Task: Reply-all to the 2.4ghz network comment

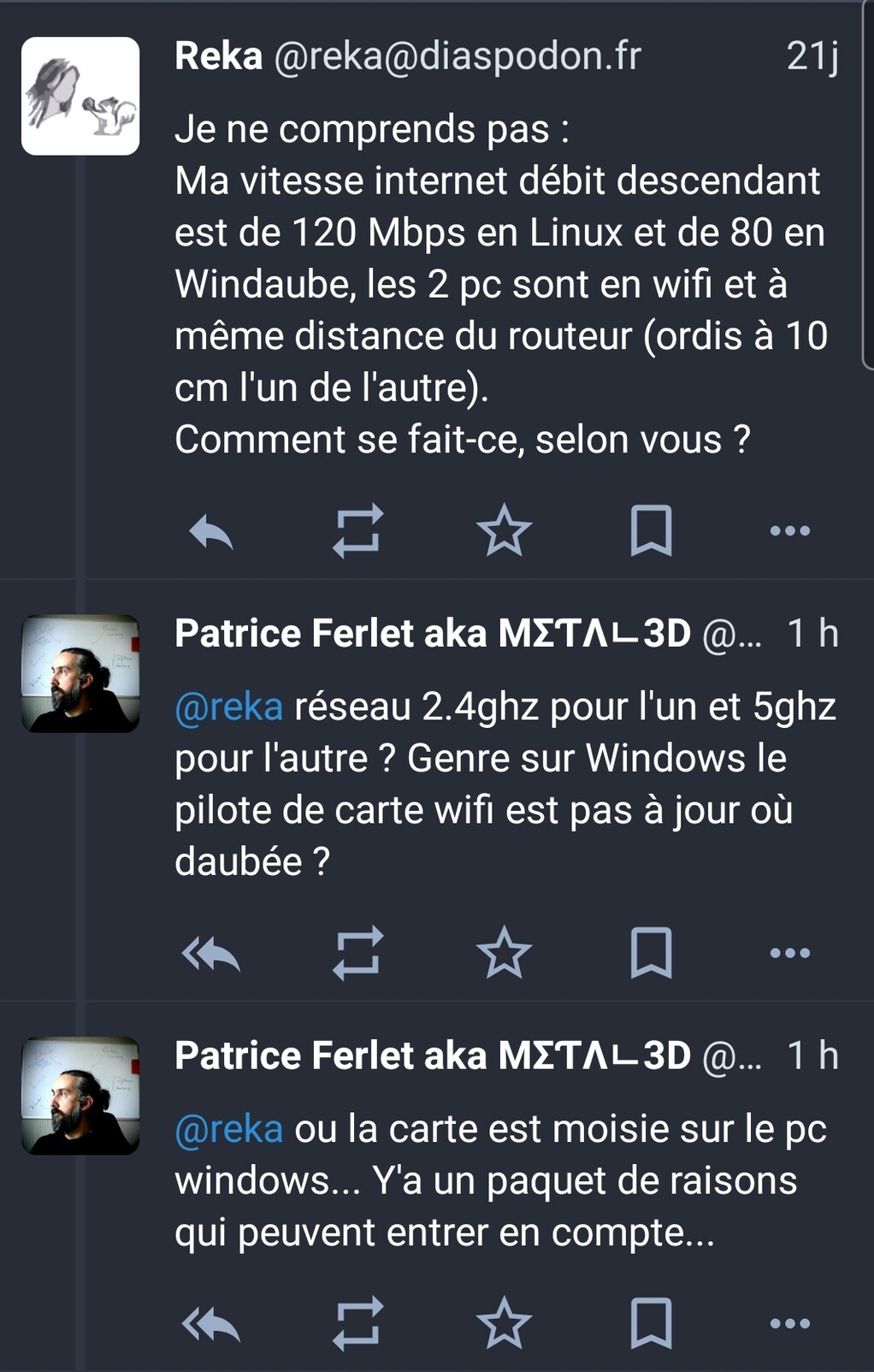Action: [211, 953]
